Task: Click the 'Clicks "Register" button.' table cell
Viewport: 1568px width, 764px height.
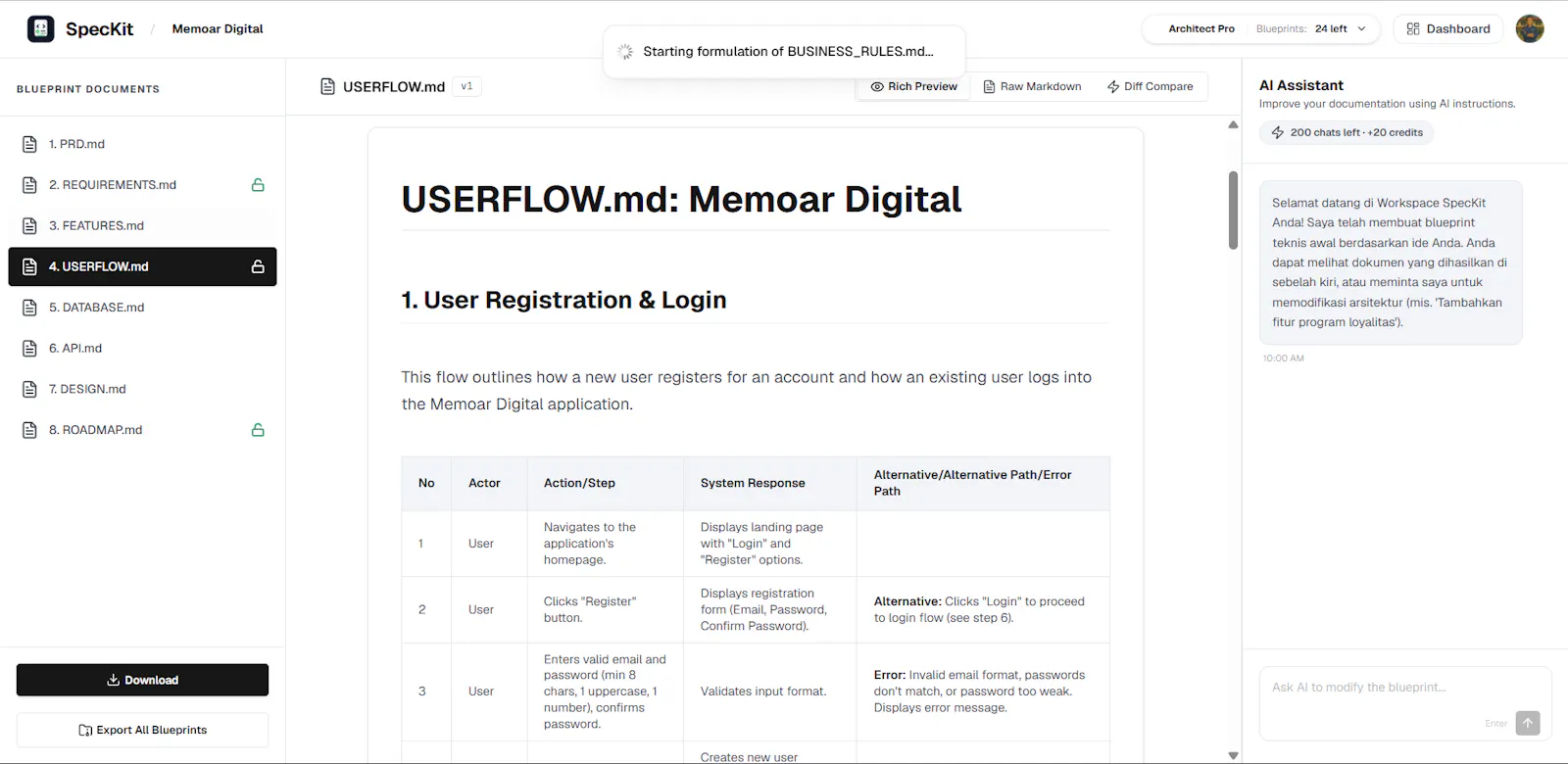Action: point(606,609)
